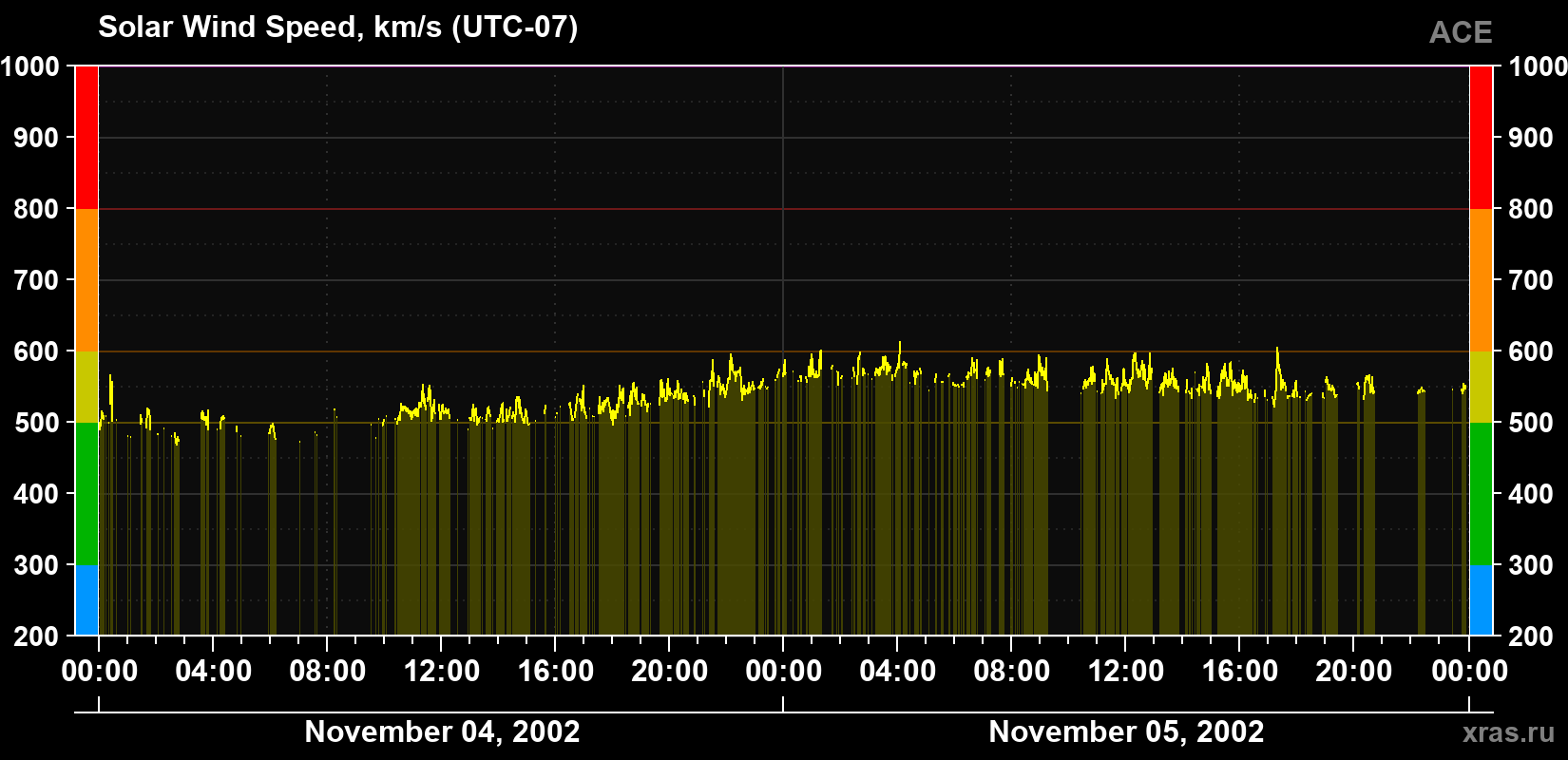The height and width of the screenshot is (760, 1568).
Task: Click the blue 200–300 band on left scale
Action: [86, 600]
